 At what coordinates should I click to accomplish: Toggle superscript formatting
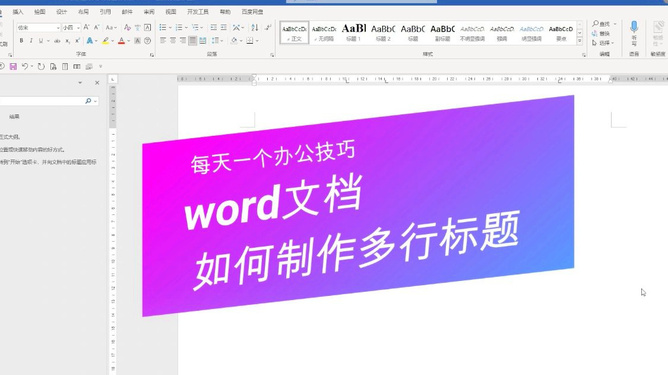tap(77, 41)
